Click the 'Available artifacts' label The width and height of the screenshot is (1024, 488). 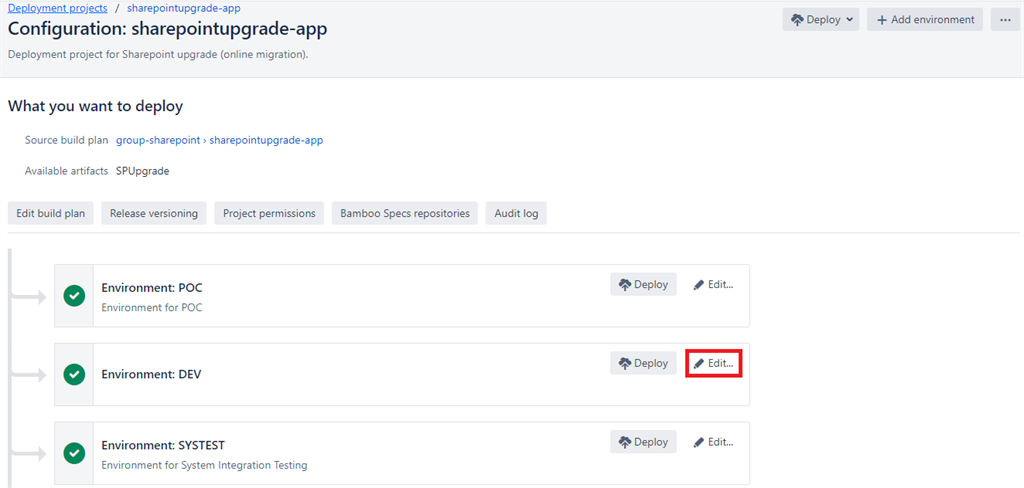point(67,171)
